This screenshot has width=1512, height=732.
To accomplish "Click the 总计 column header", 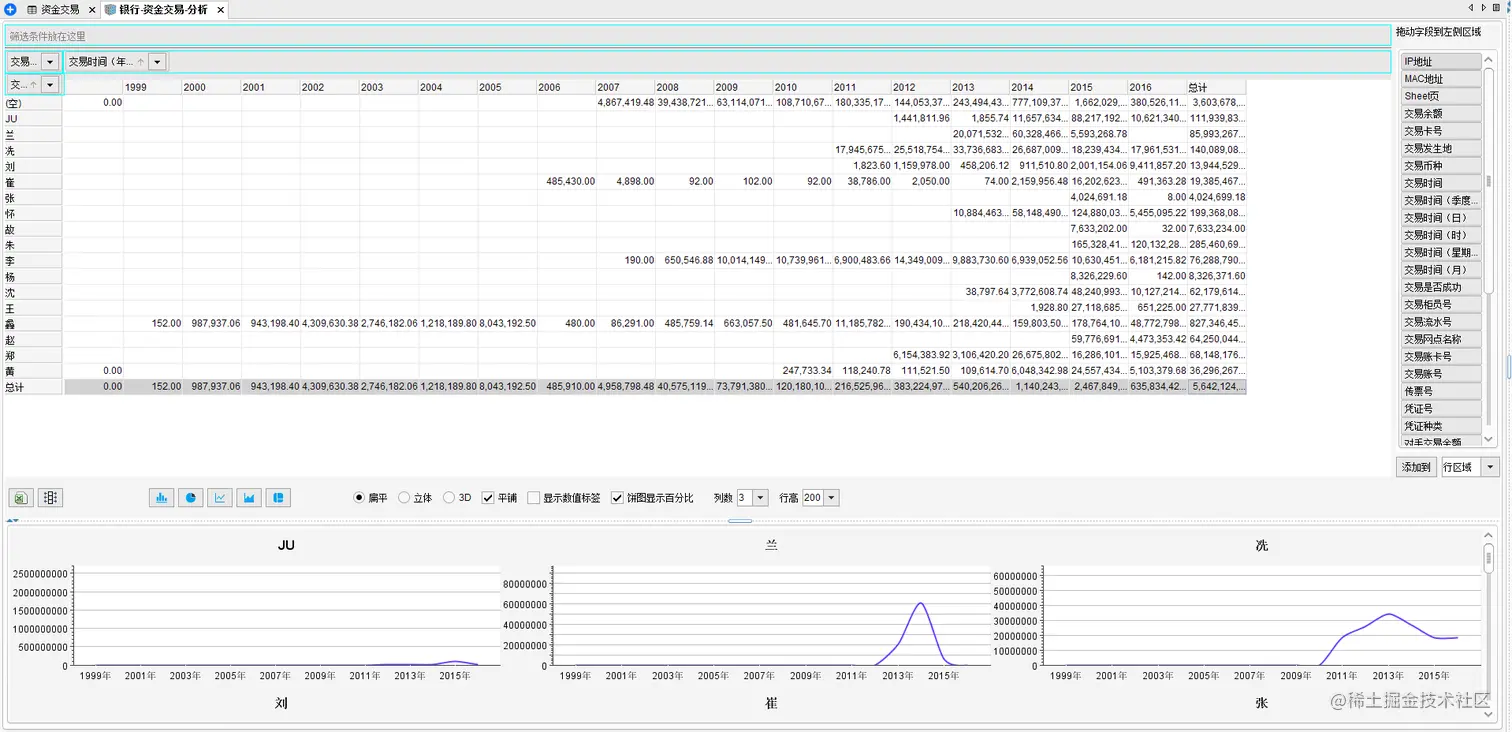I will coord(1216,87).
